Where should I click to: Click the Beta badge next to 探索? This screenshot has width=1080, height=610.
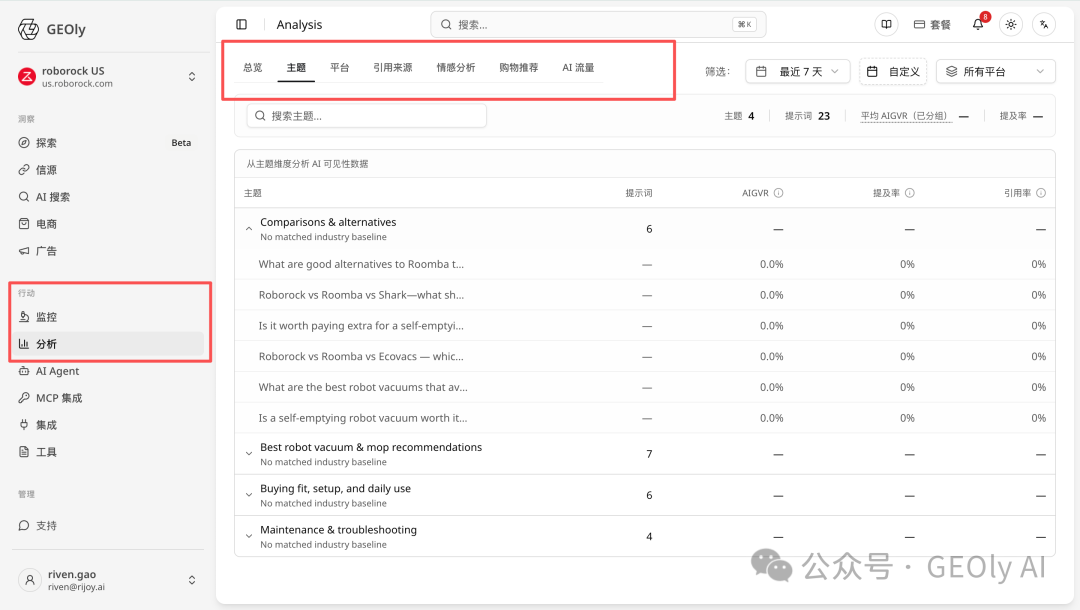181,143
